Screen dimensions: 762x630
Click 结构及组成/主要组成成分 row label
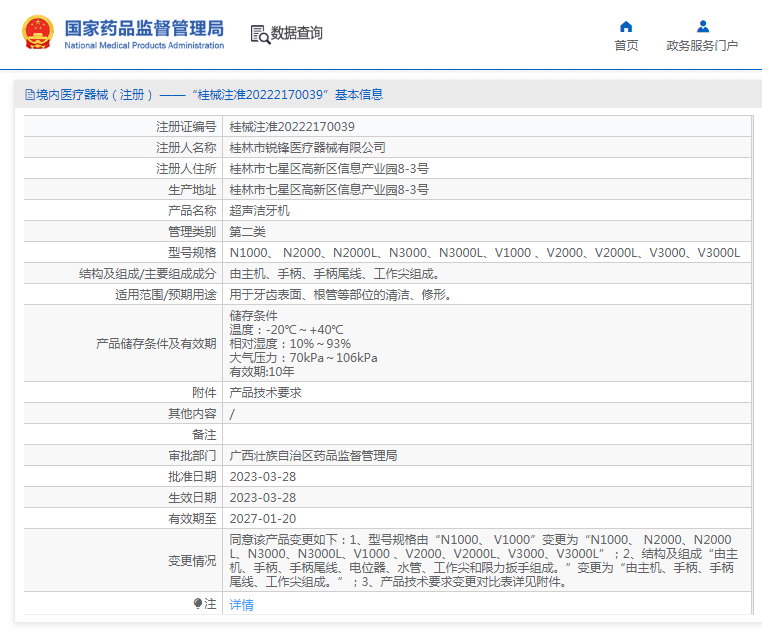(147, 274)
